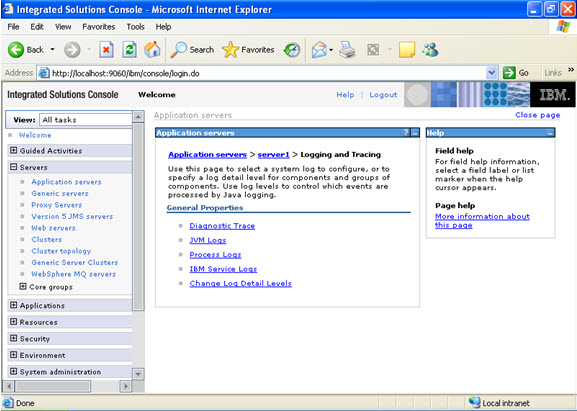Screen dimensions: 577x411
Task: Click the IBM logo
Action: (553, 95)
